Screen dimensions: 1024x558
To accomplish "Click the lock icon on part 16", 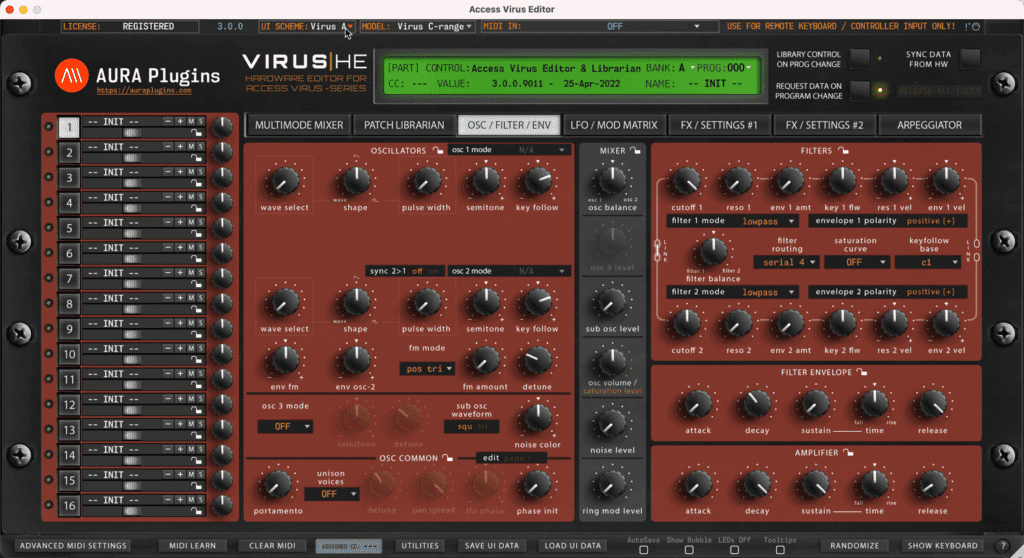I will point(196,511).
